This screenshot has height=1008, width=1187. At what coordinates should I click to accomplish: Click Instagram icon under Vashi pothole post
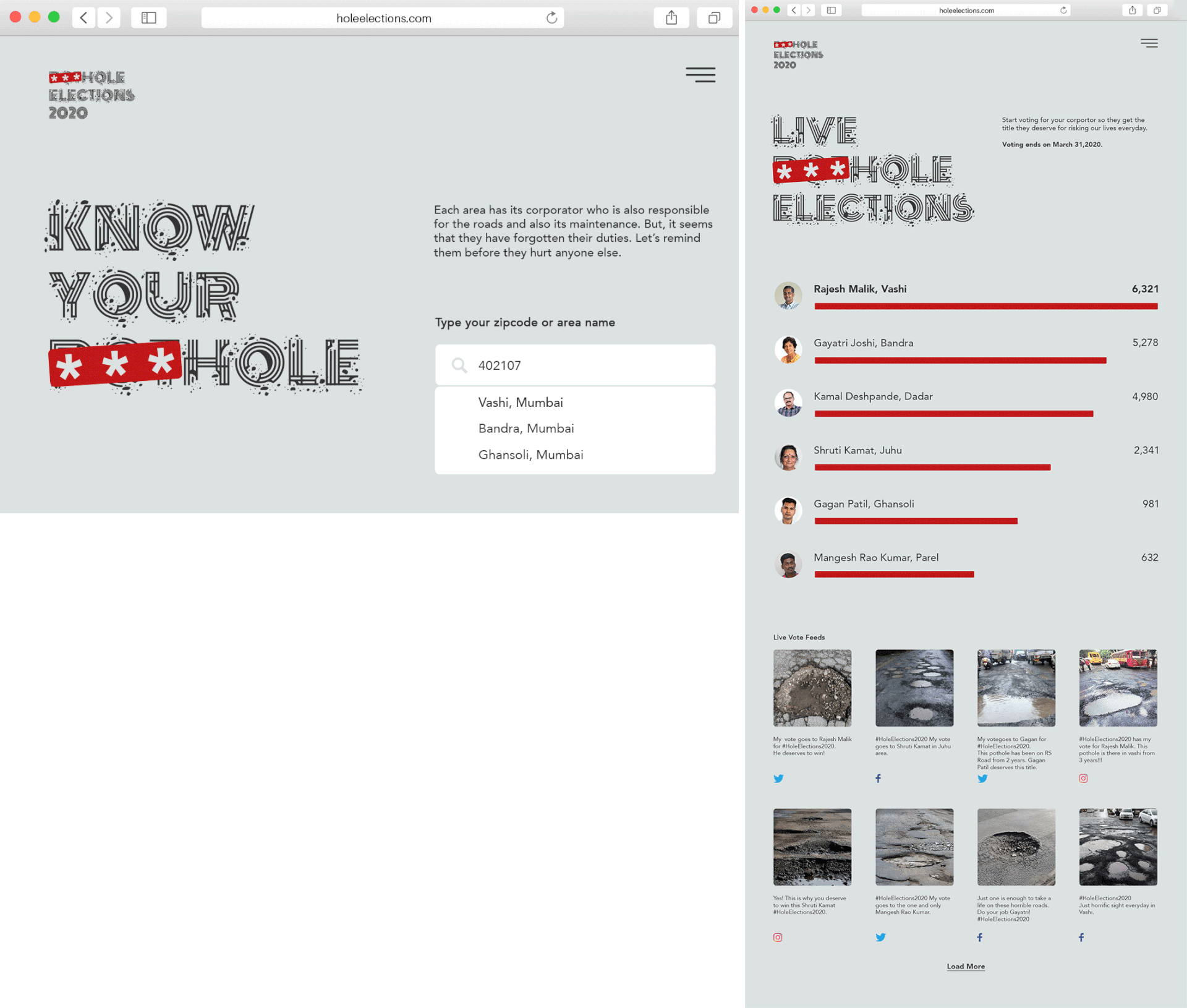coord(1083,779)
